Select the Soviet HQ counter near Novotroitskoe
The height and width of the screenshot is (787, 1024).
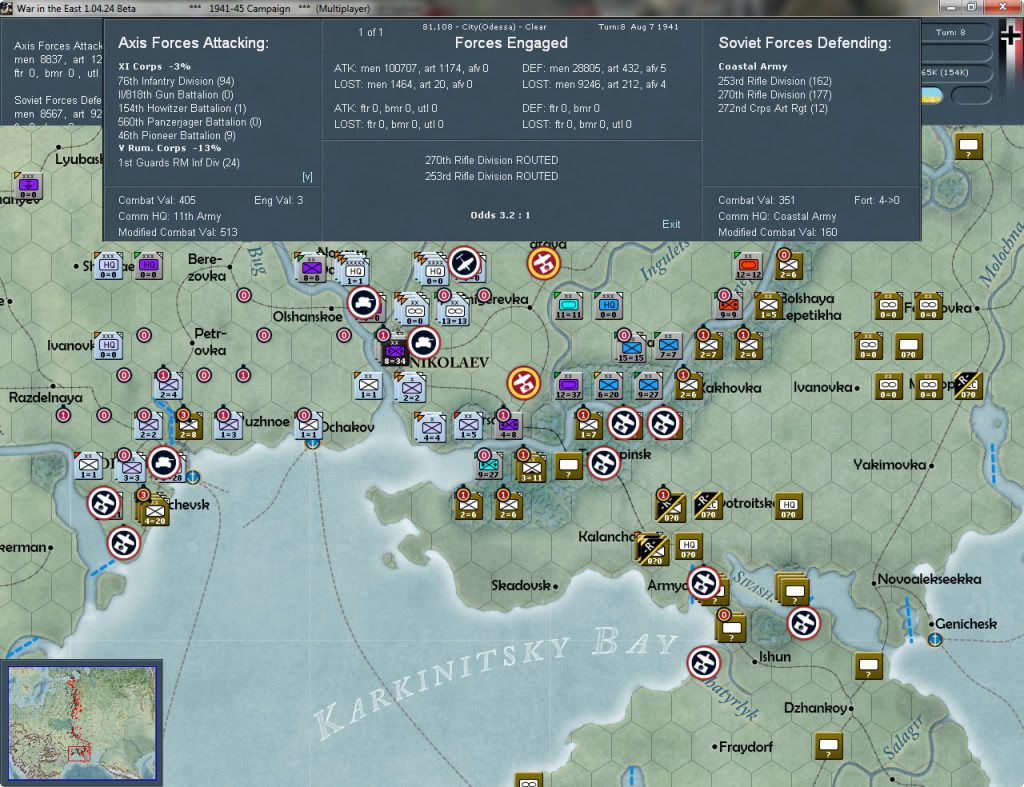[x=788, y=506]
